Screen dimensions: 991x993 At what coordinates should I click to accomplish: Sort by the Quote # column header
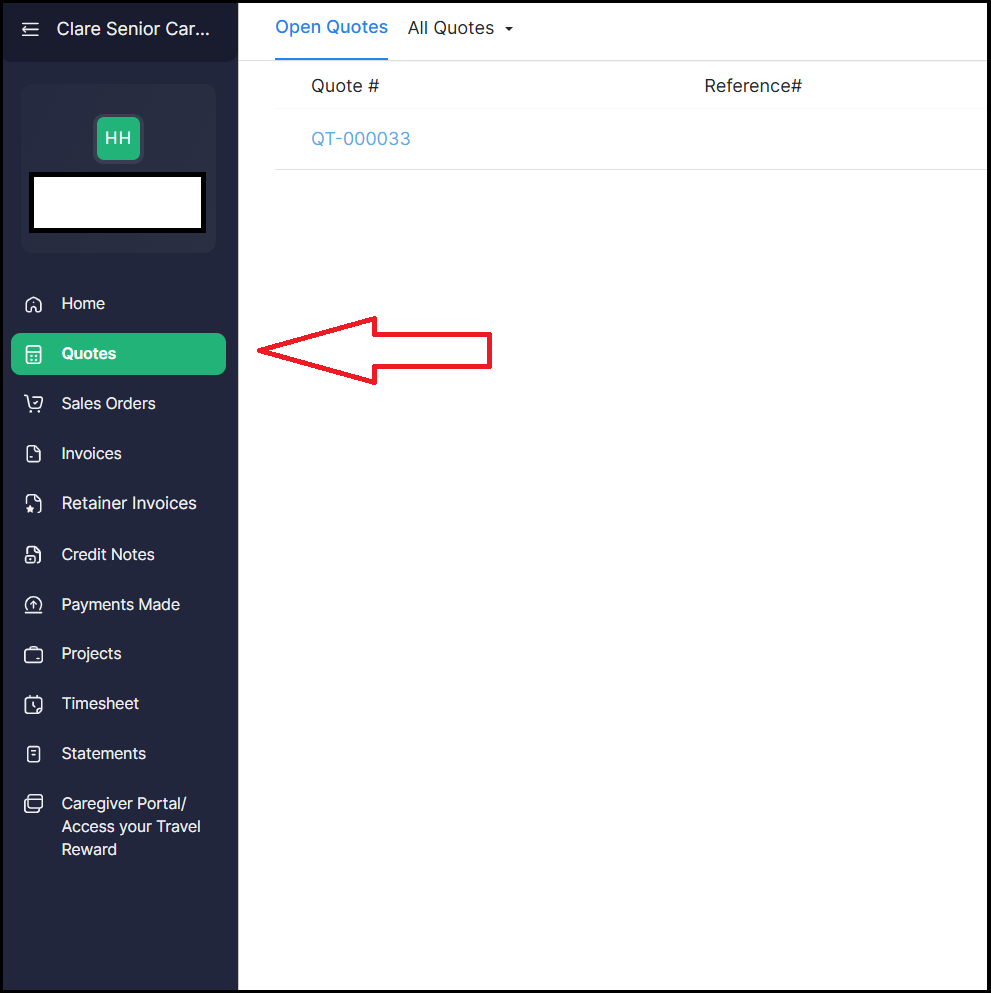click(345, 86)
